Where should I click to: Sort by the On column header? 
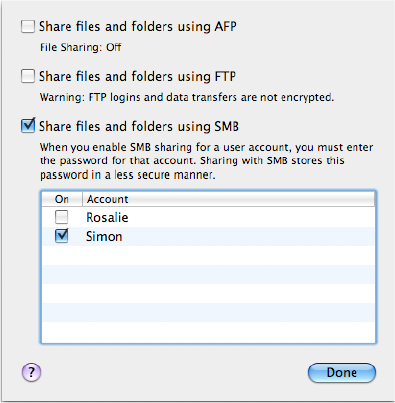(x=62, y=199)
